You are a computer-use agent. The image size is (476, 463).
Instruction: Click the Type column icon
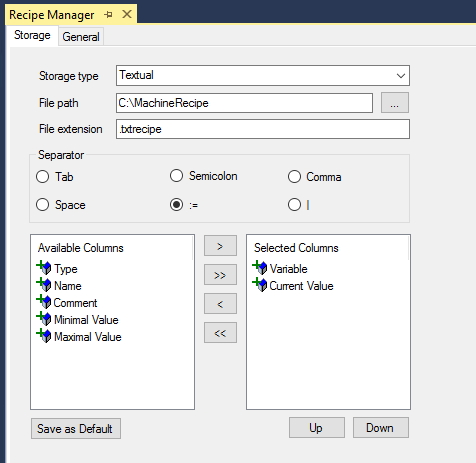[x=44, y=268]
